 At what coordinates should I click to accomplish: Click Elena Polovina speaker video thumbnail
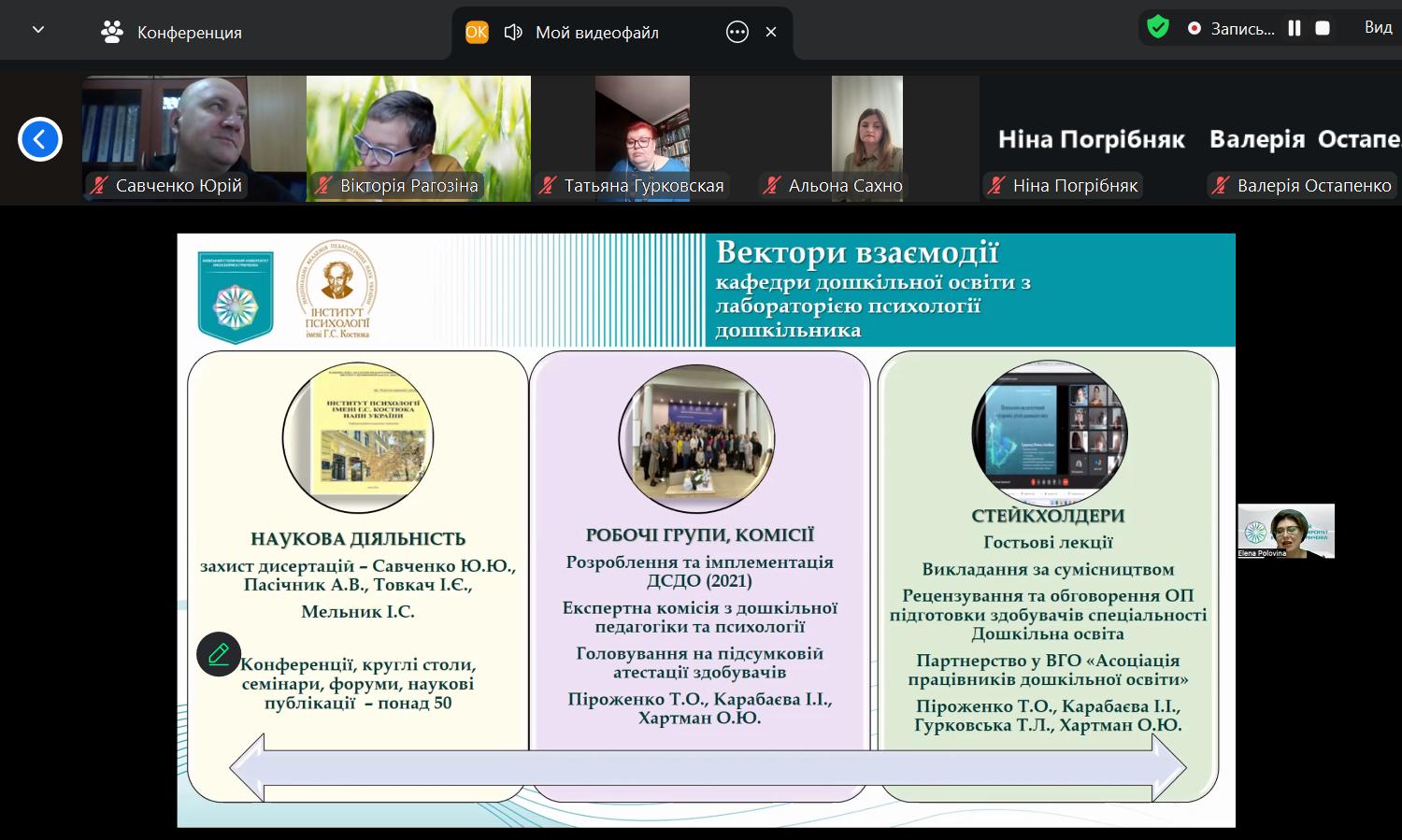click(1285, 531)
